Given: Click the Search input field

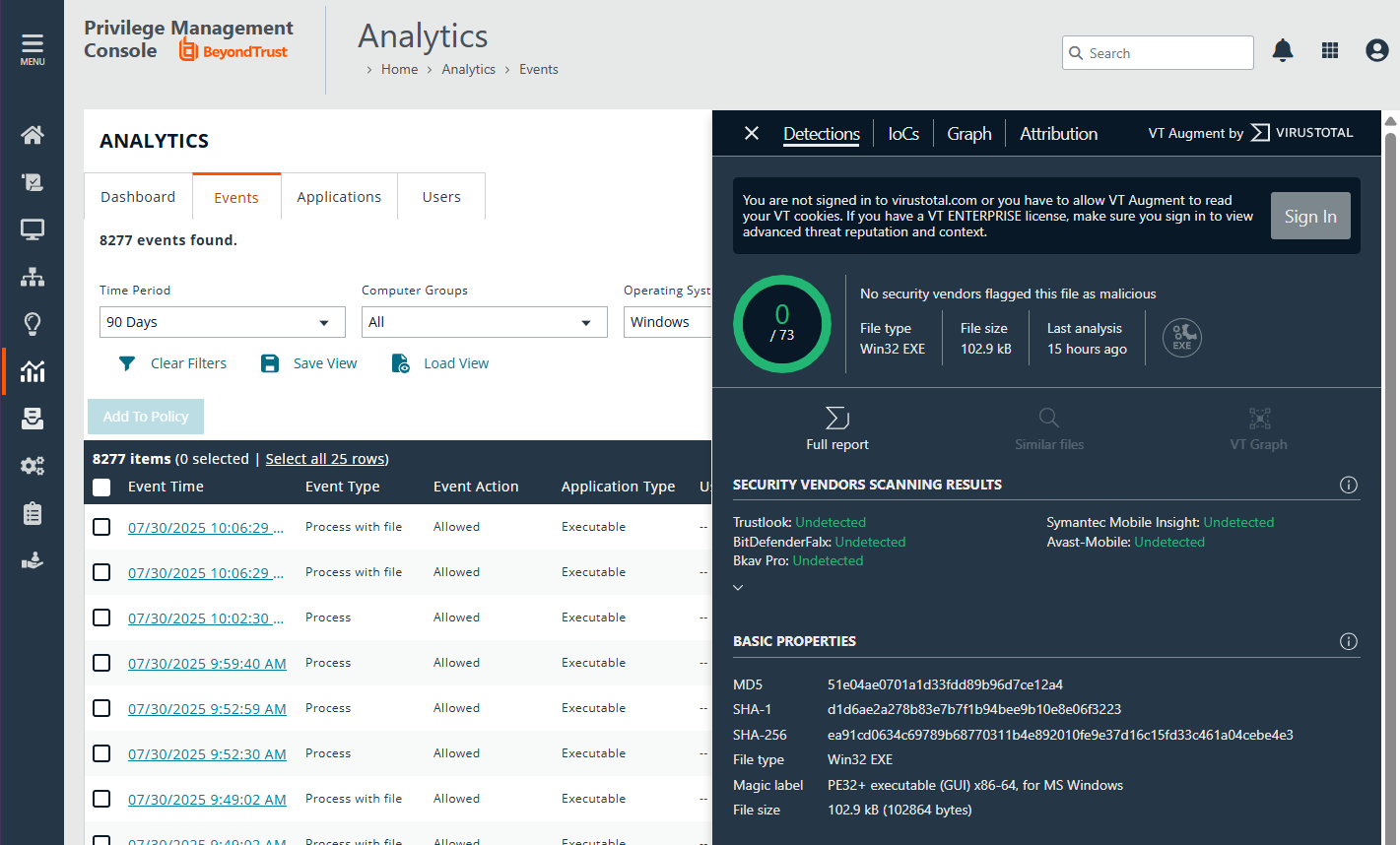Looking at the screenshot, I should point(1159,53).
